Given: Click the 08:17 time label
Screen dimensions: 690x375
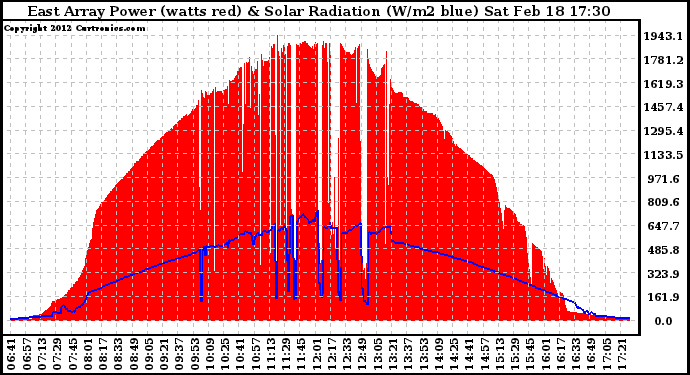Looking at the screenshot, I should tap(103, 354).
